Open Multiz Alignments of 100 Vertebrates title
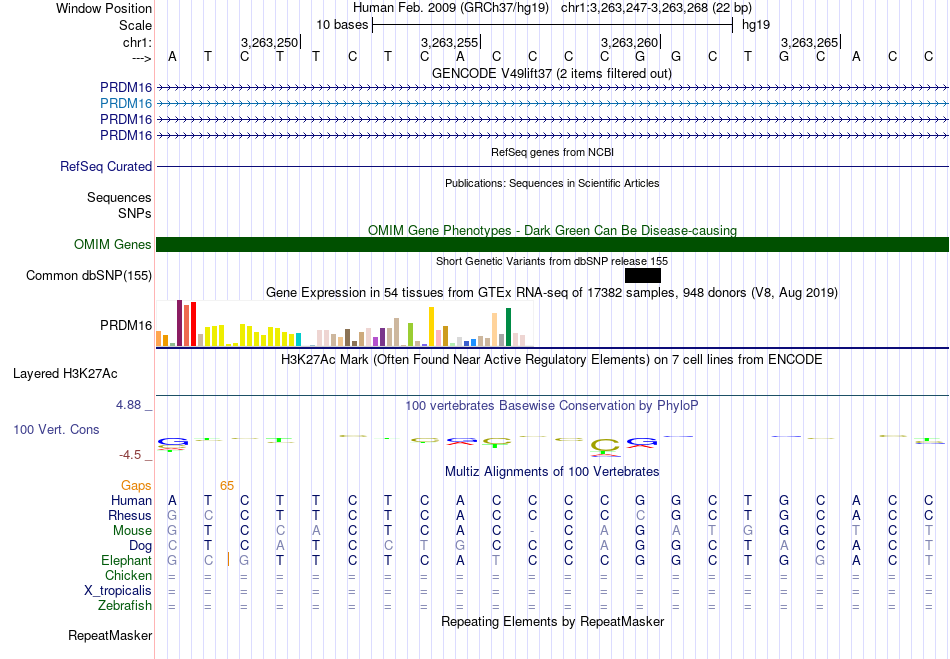The width and height of the screenshot is (950, 659). pyautogui.click(x=552, y=471)
